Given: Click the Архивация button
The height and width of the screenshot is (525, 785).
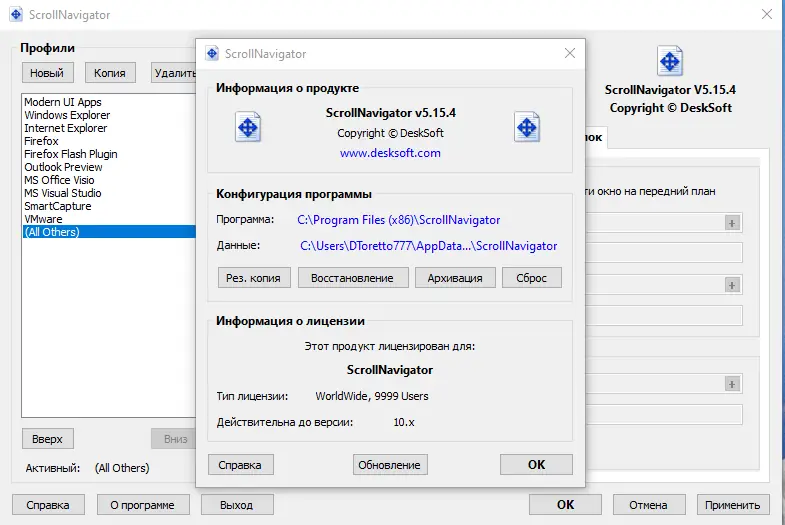Looking at the screenshot, I should click(455, 278).
